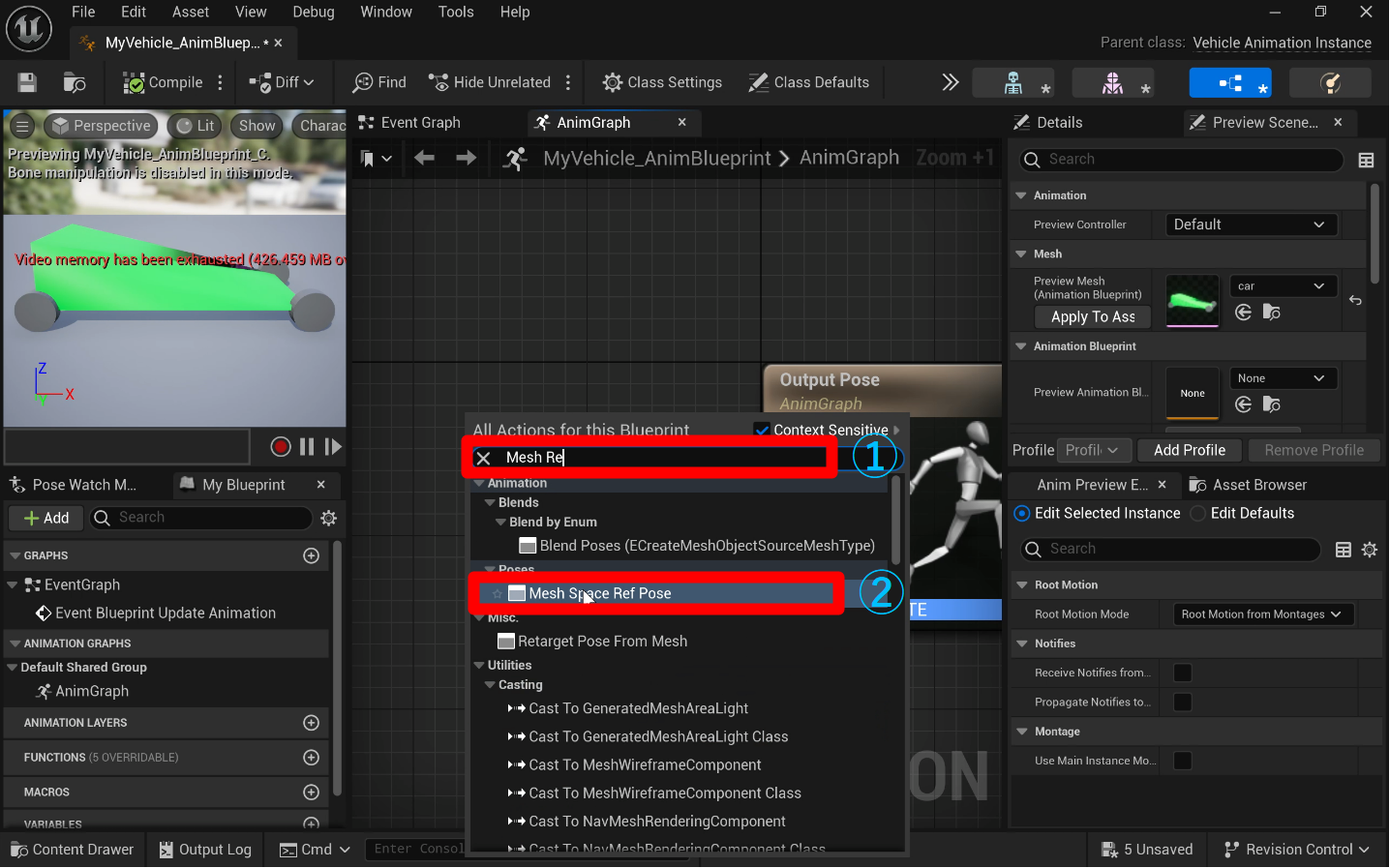
Task: Click the Find button in toolbar
Action: (379, 82)
